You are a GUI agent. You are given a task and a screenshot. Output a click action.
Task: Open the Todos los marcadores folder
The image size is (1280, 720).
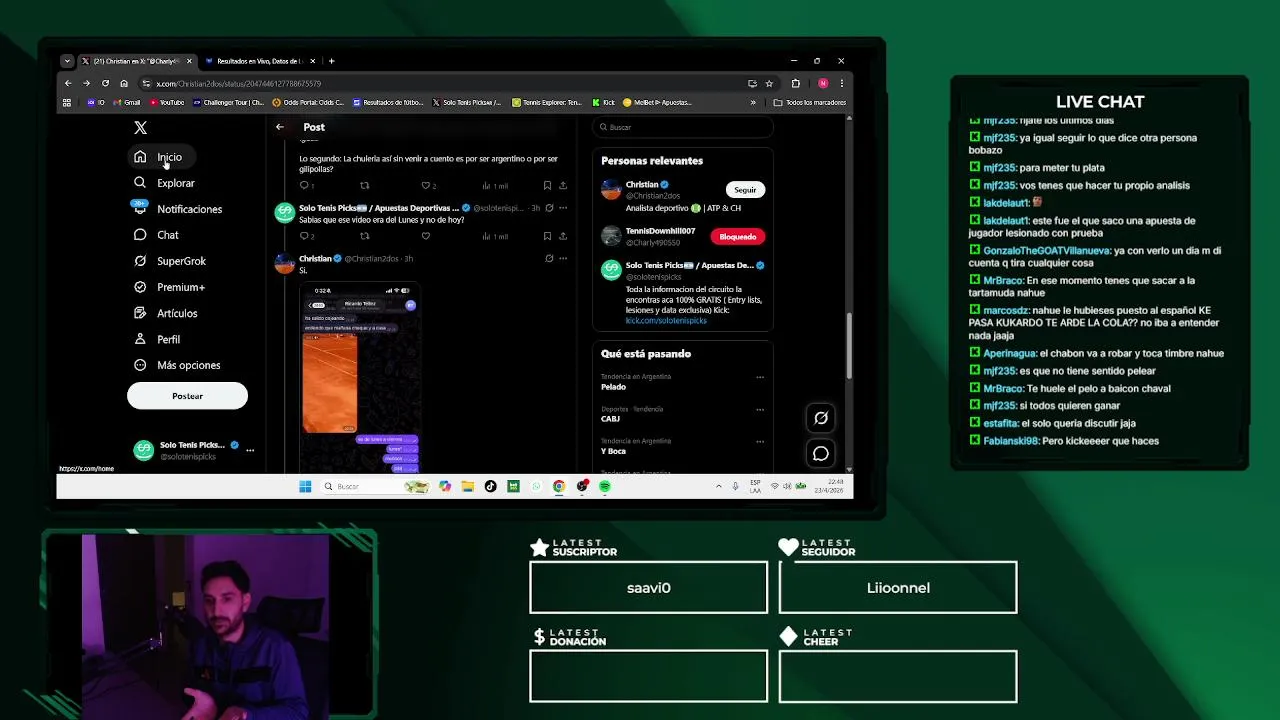point(810,102)
